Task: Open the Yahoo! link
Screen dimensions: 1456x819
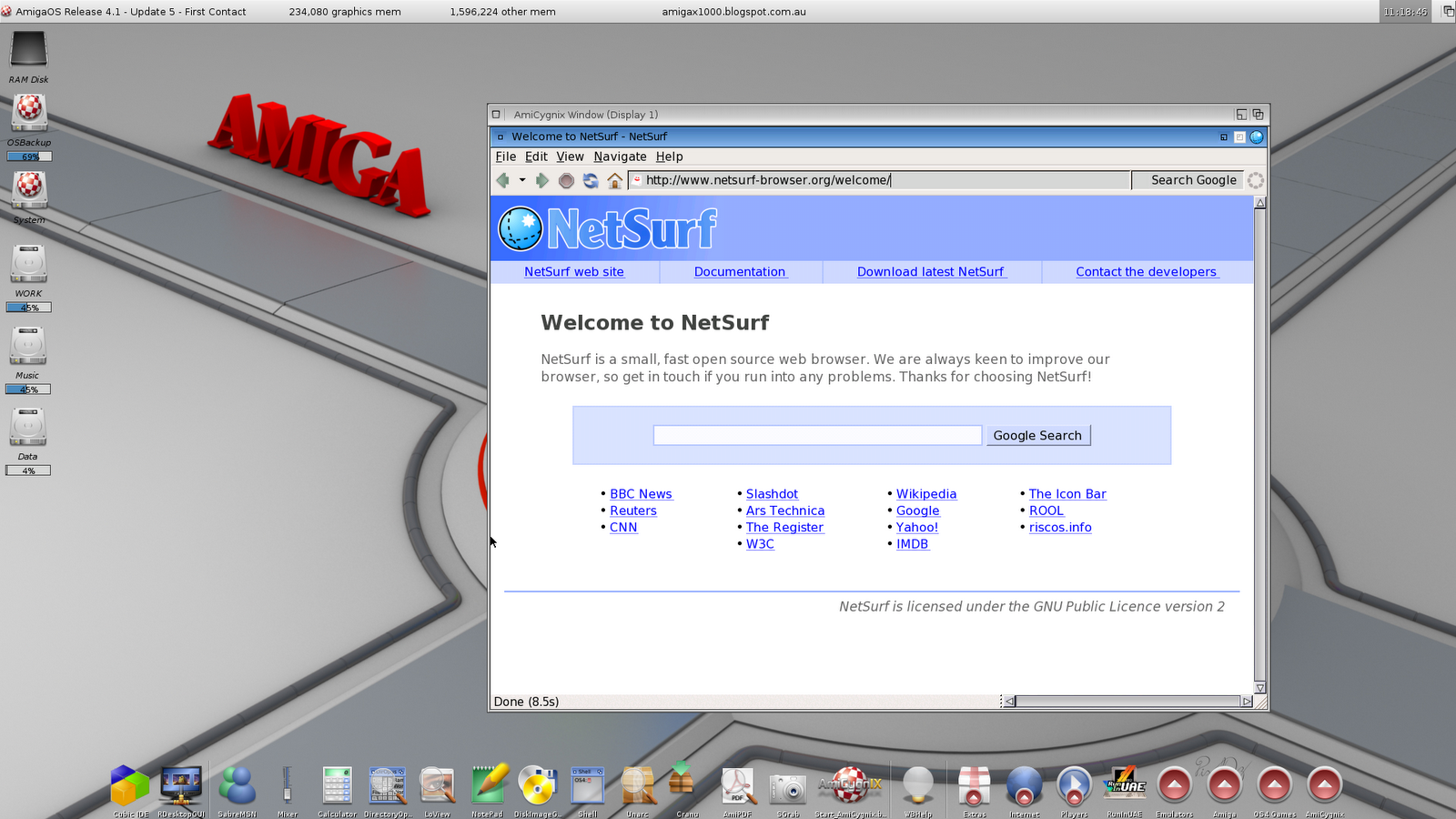Action: coord(917,527)
